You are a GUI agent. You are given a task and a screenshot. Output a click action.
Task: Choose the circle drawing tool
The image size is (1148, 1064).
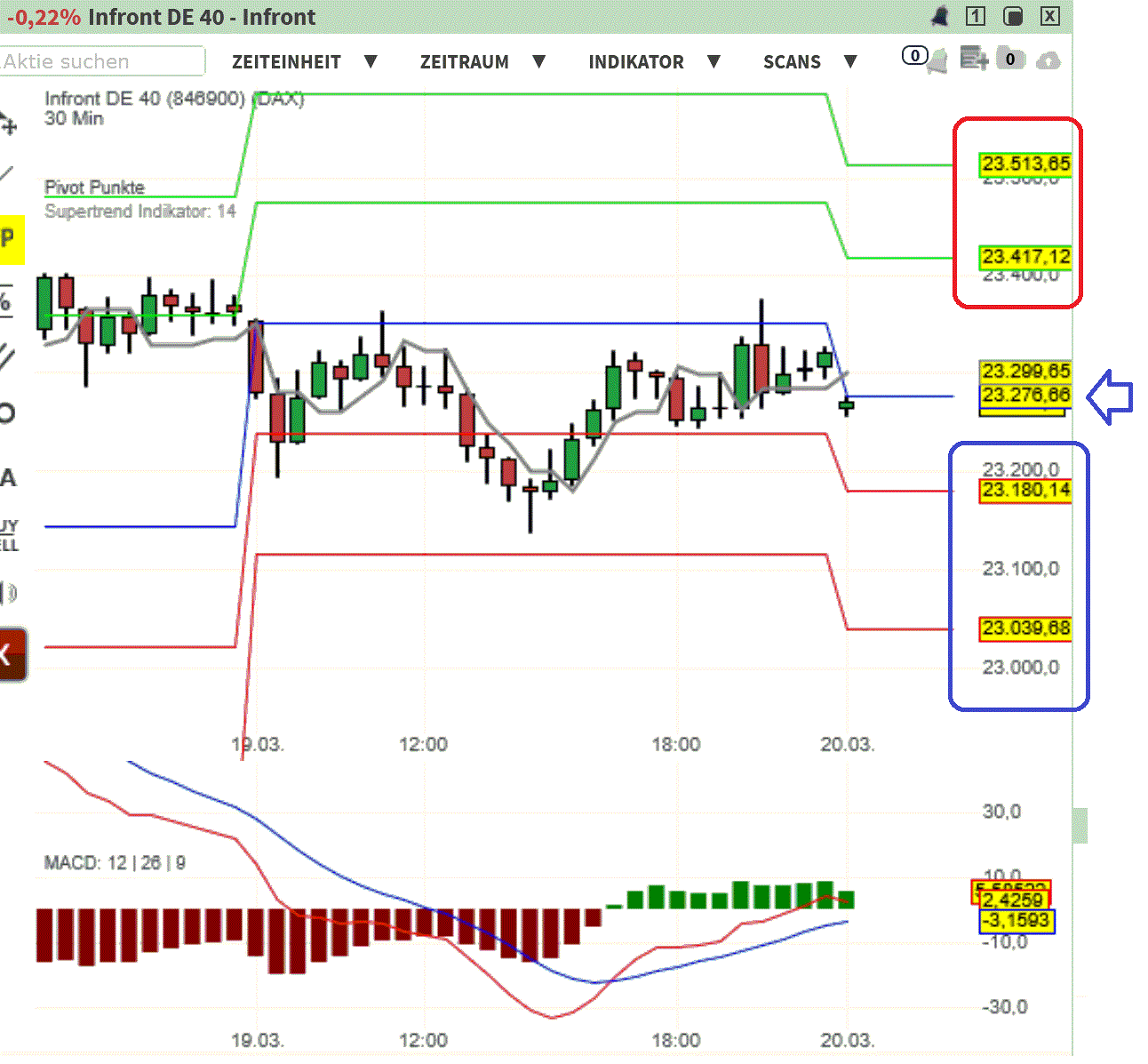point(8,413)
